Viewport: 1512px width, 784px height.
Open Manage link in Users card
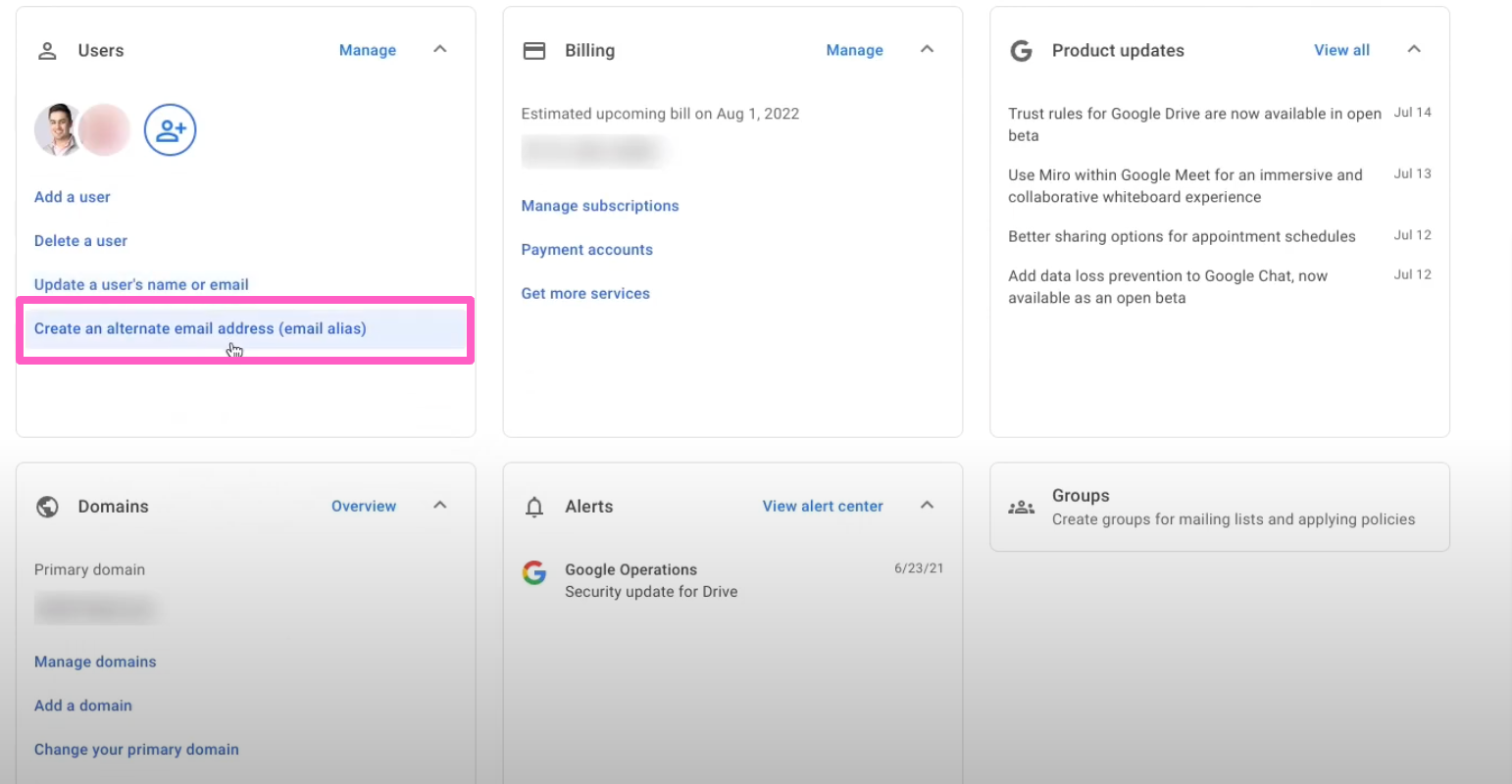[368, 50]
